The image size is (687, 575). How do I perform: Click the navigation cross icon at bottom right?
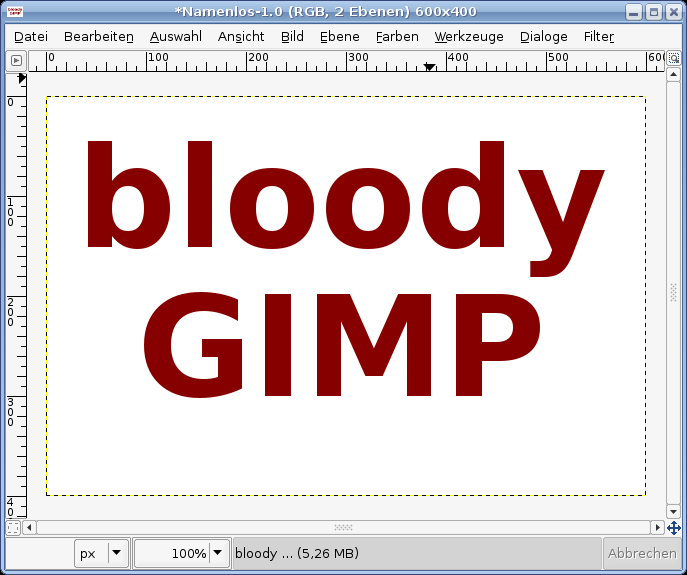click(x=674, y=528)
